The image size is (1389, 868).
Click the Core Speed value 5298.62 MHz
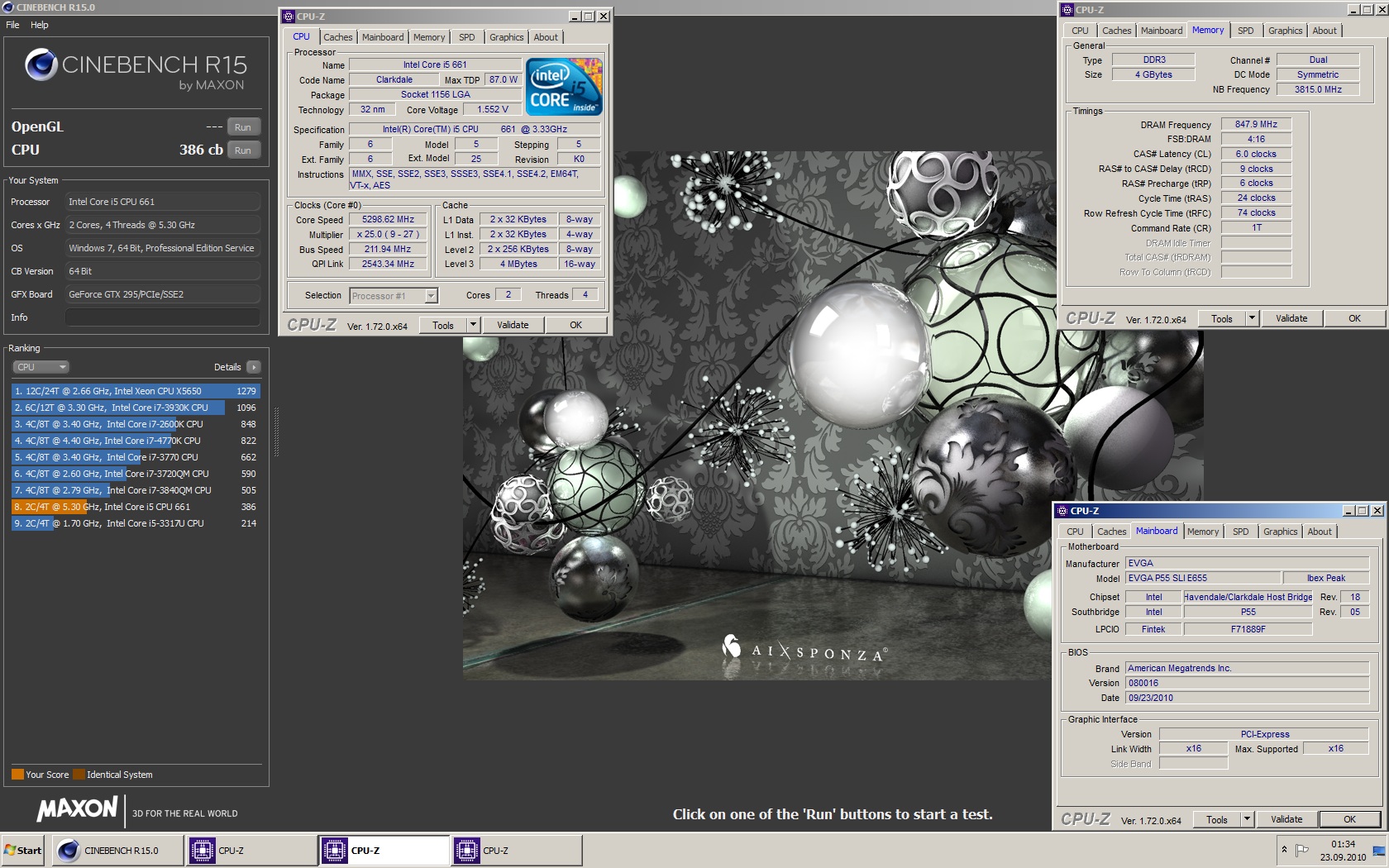pos(388,219)
